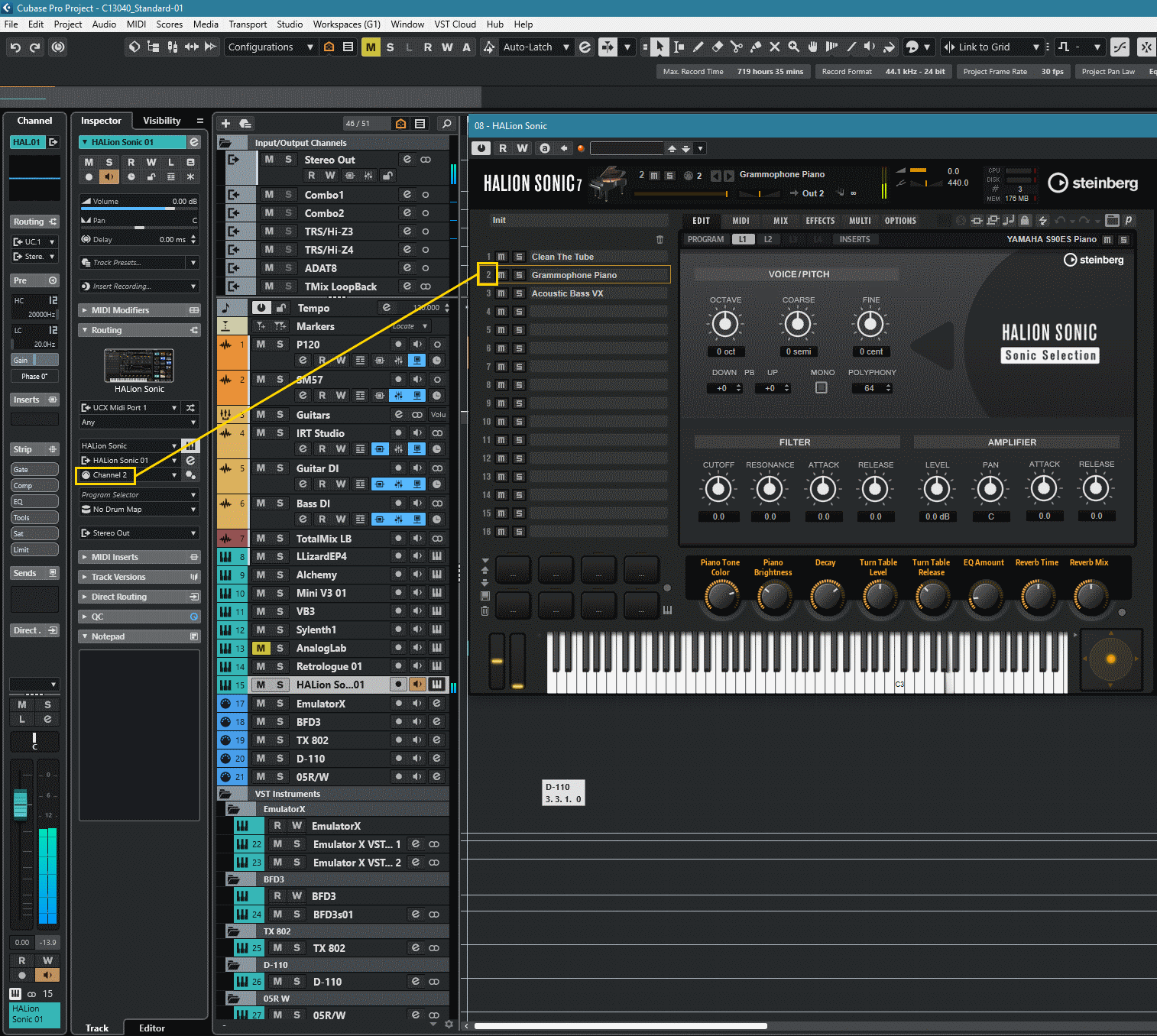
Task: Select the Play speaker tool
Action: [x=870, y=47]
